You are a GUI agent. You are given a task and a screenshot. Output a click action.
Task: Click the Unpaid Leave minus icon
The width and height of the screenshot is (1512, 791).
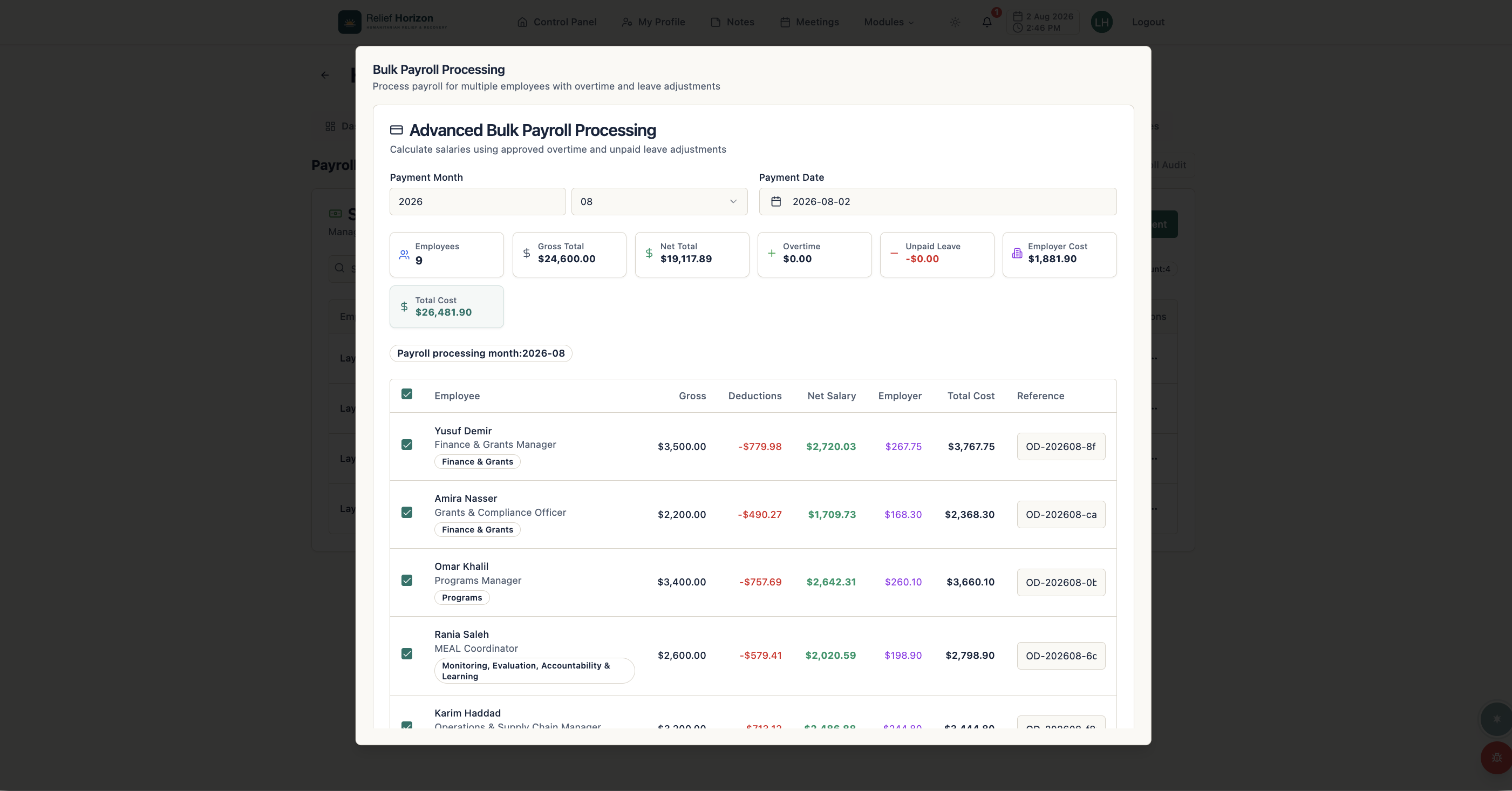click(894, 253)
